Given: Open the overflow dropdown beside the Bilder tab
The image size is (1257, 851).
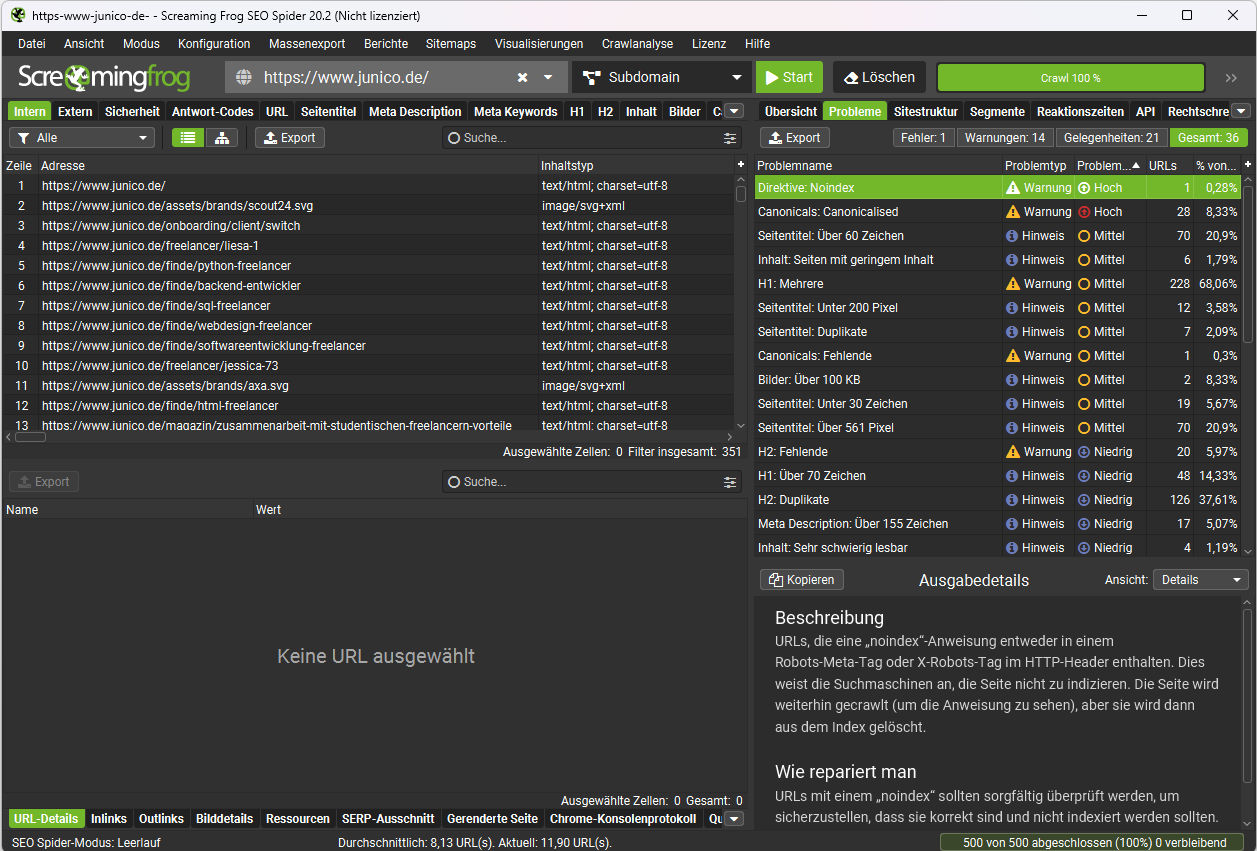Looking at the screenshot, I should pyautogui.click(x=734, y=112).
